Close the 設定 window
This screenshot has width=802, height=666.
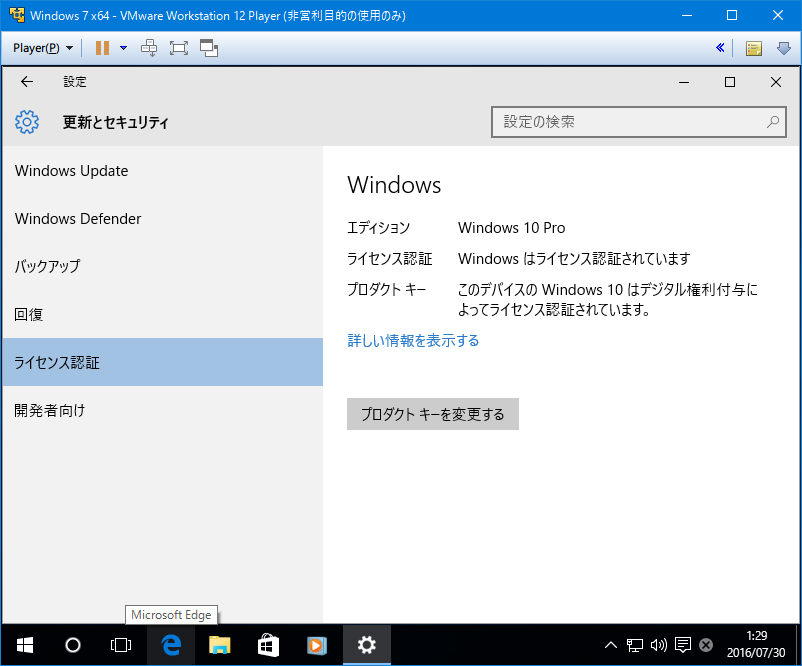coord(775,82)
